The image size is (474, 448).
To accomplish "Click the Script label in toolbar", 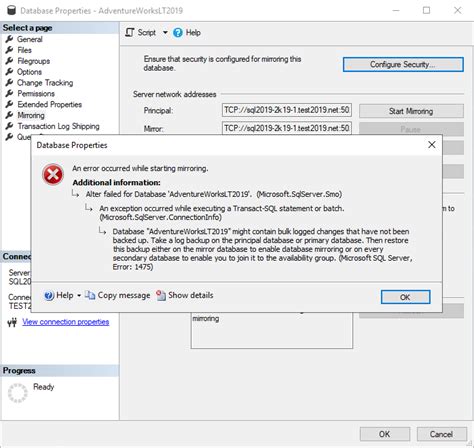I will pyautogui.click(x=147, y=33).
